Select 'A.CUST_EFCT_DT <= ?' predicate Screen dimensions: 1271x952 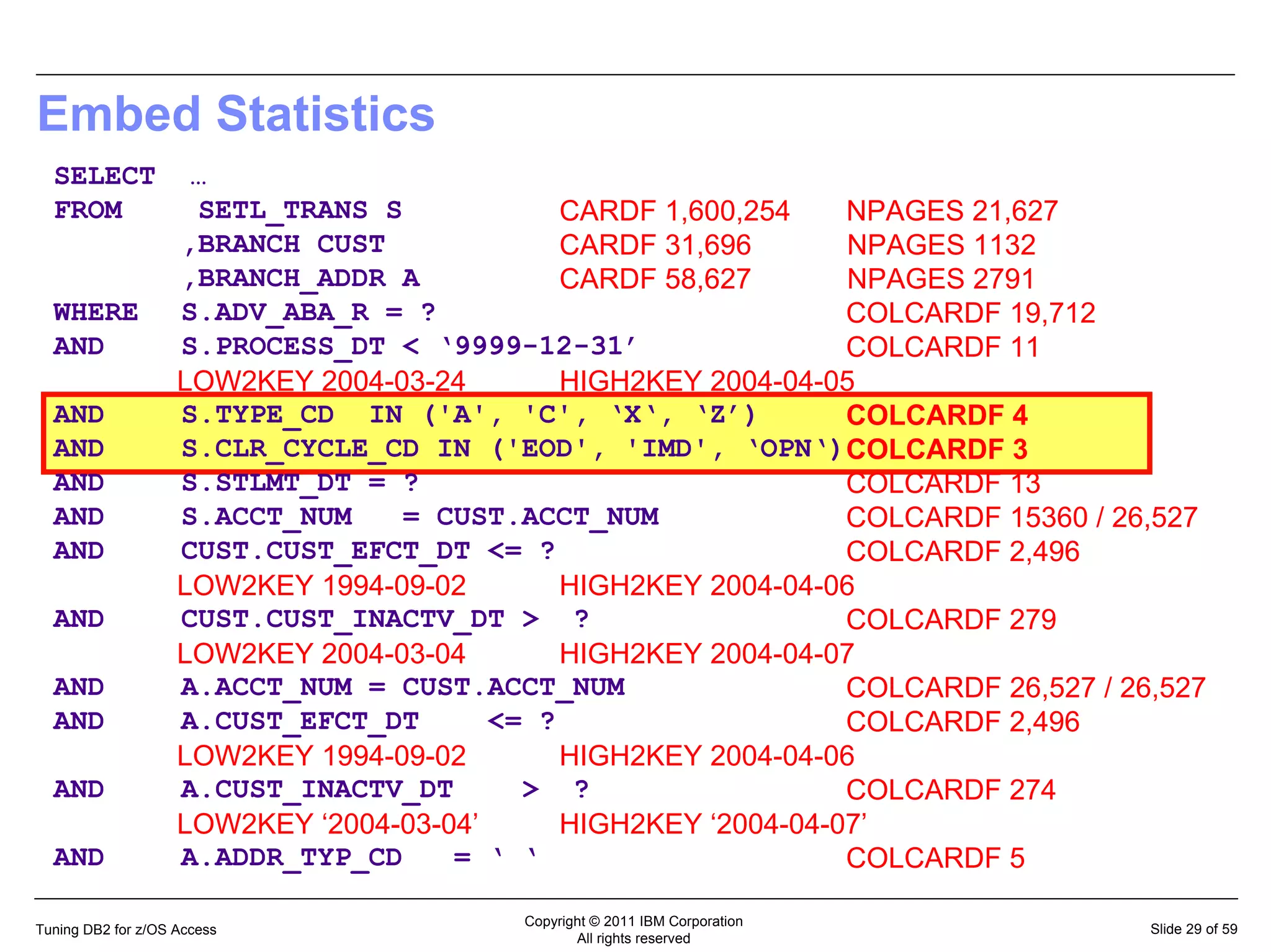368,722
